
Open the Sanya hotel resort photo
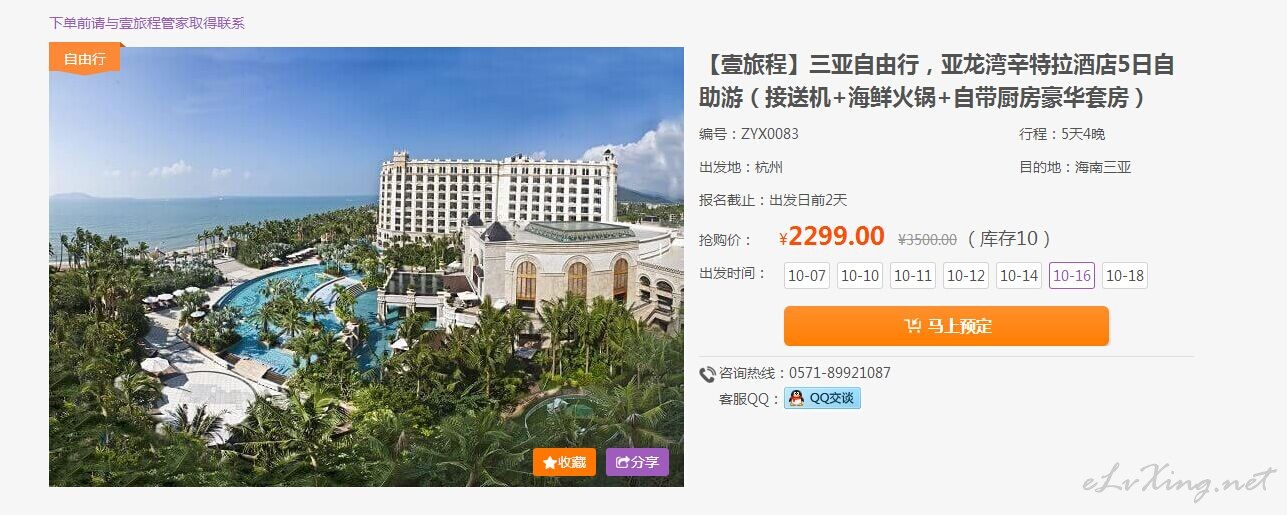[366, 267]
